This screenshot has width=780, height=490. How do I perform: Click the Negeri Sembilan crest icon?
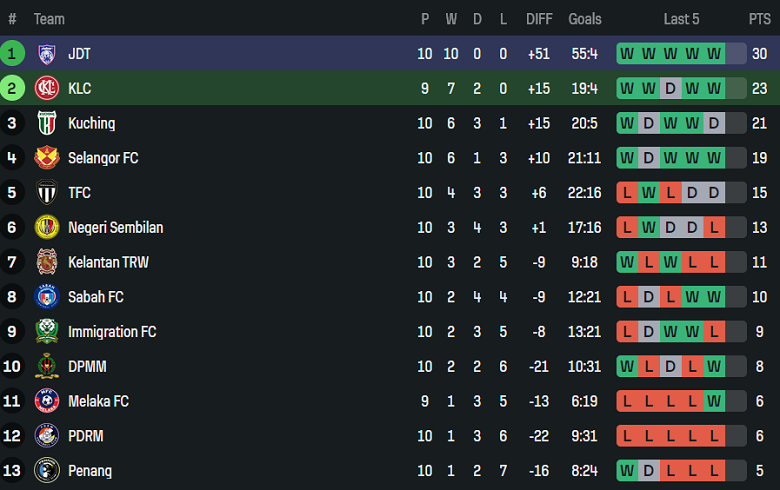click(47, 228)
